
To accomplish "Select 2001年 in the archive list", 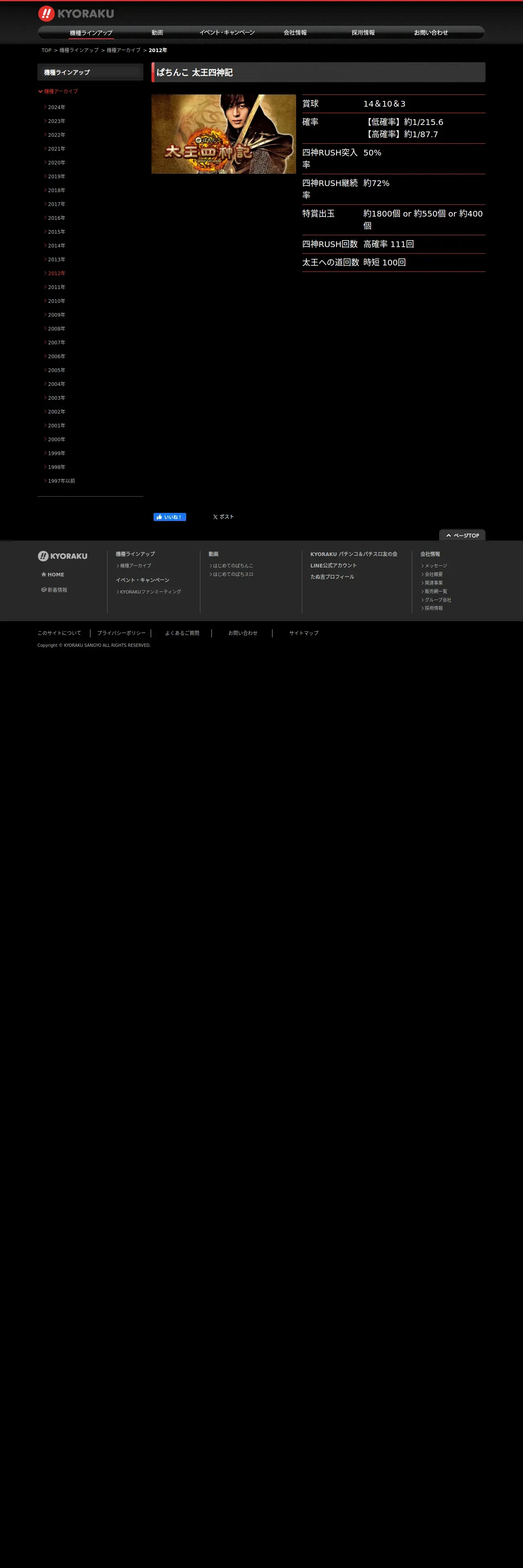I will [x=56, y=425].
